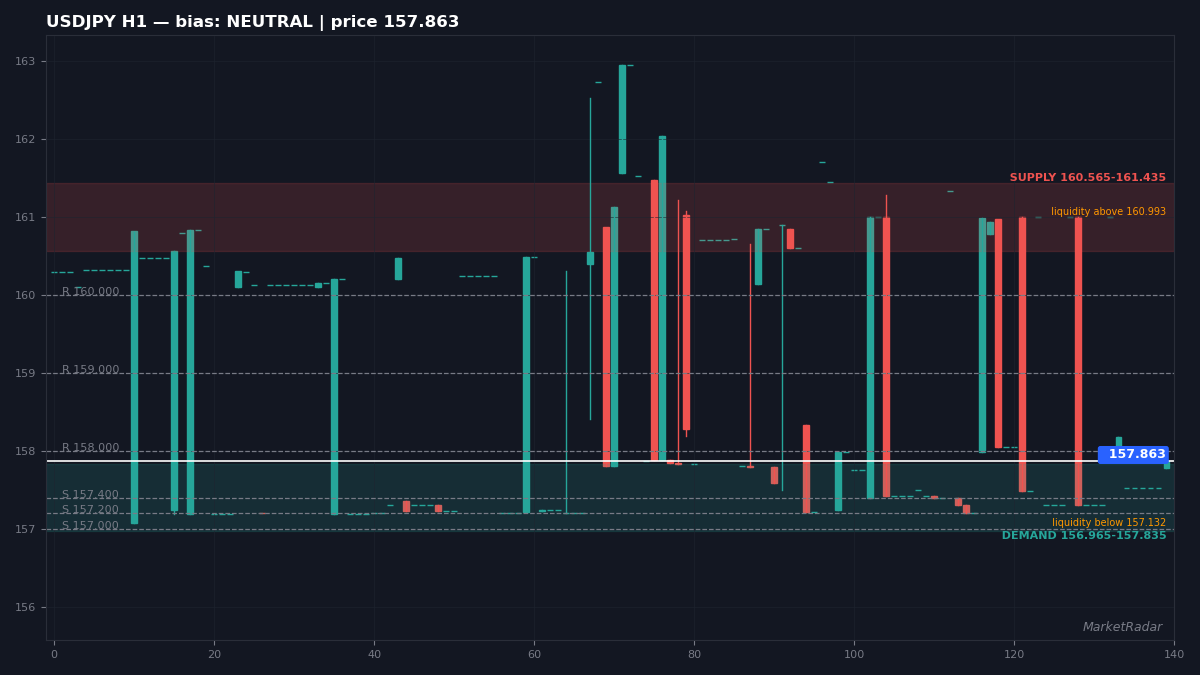Screen dimensions: 1200x675
Task: Click the R 159.000 resistance label
Action: click(90, 370)
